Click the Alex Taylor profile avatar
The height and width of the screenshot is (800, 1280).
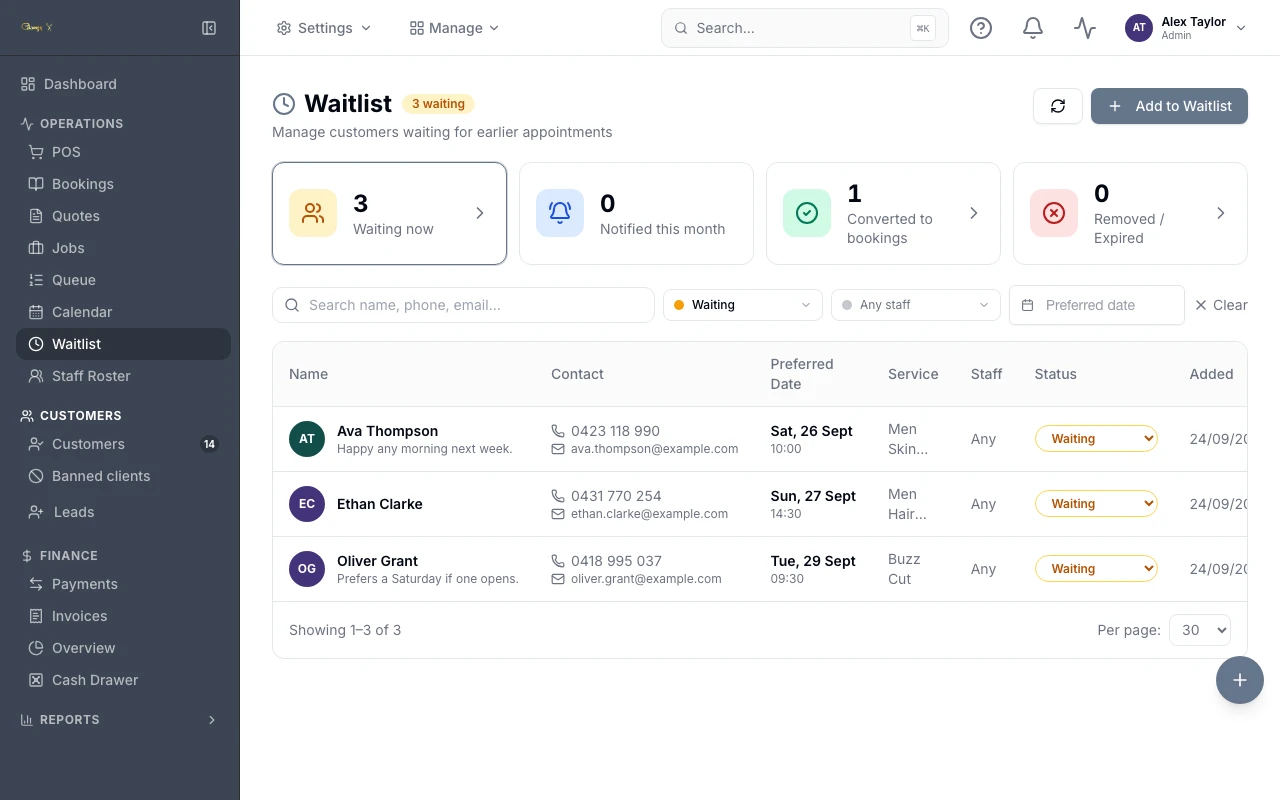click(x=1139, y=28)
